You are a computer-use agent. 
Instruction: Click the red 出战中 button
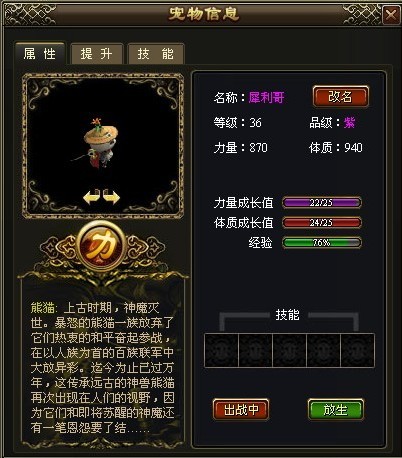point(241,409)
